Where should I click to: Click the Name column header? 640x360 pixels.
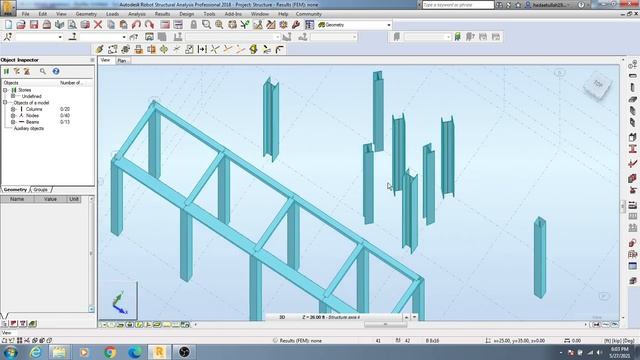pyautogui.click(x=17, y=199)
